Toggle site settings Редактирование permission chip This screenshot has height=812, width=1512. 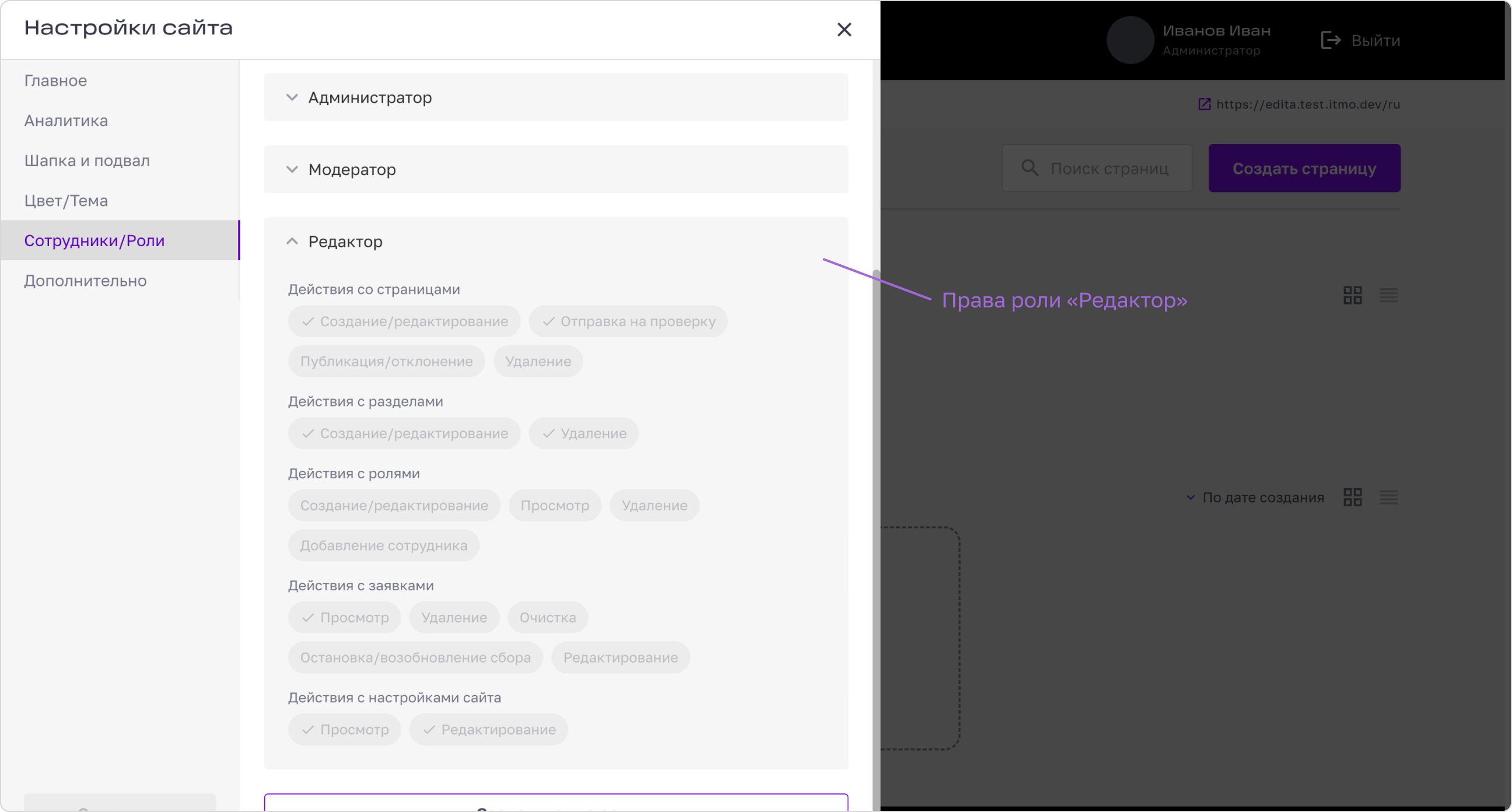pos(488,729)
